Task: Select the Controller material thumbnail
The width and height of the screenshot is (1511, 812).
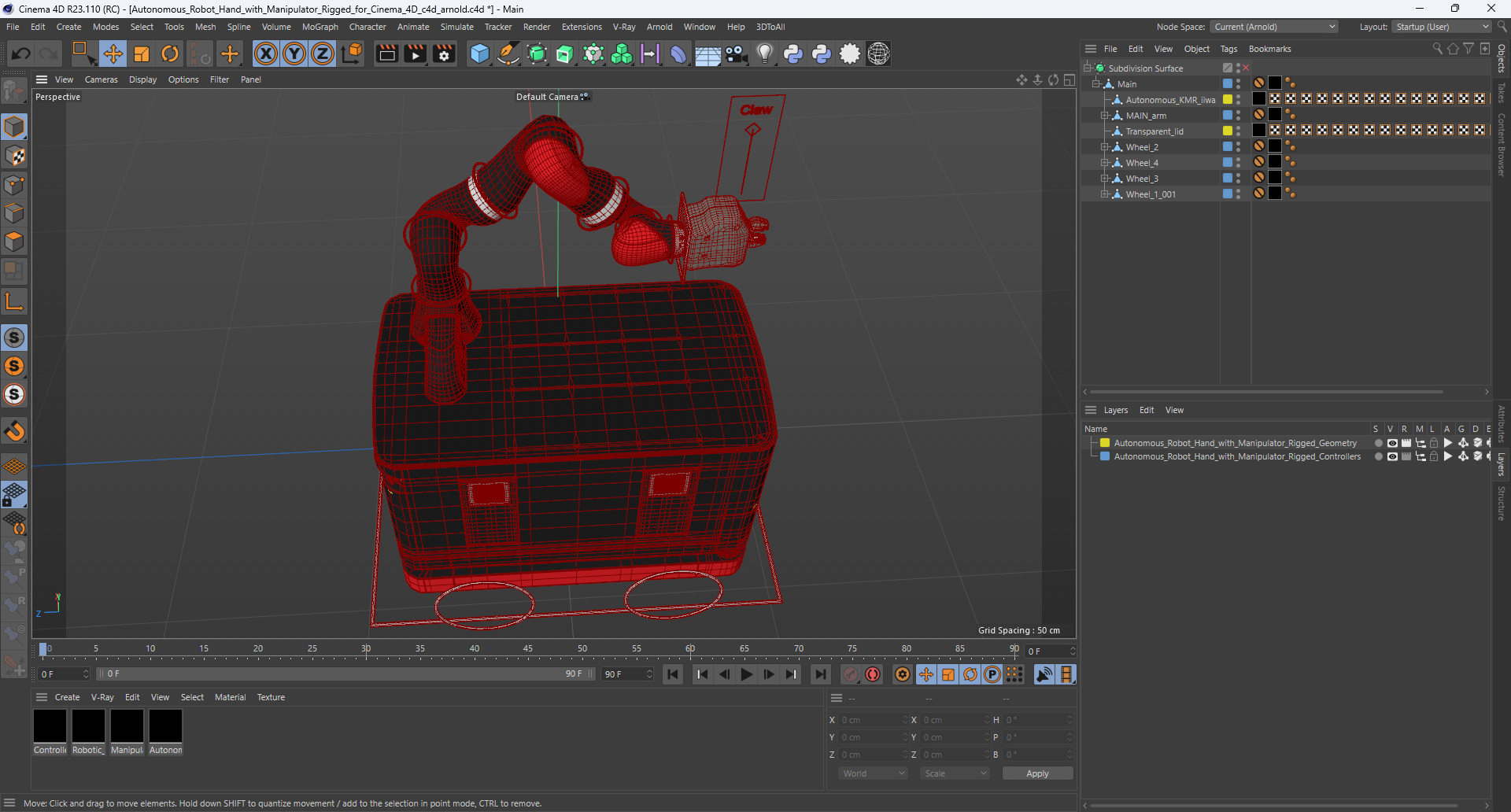Action: [50, 725]
